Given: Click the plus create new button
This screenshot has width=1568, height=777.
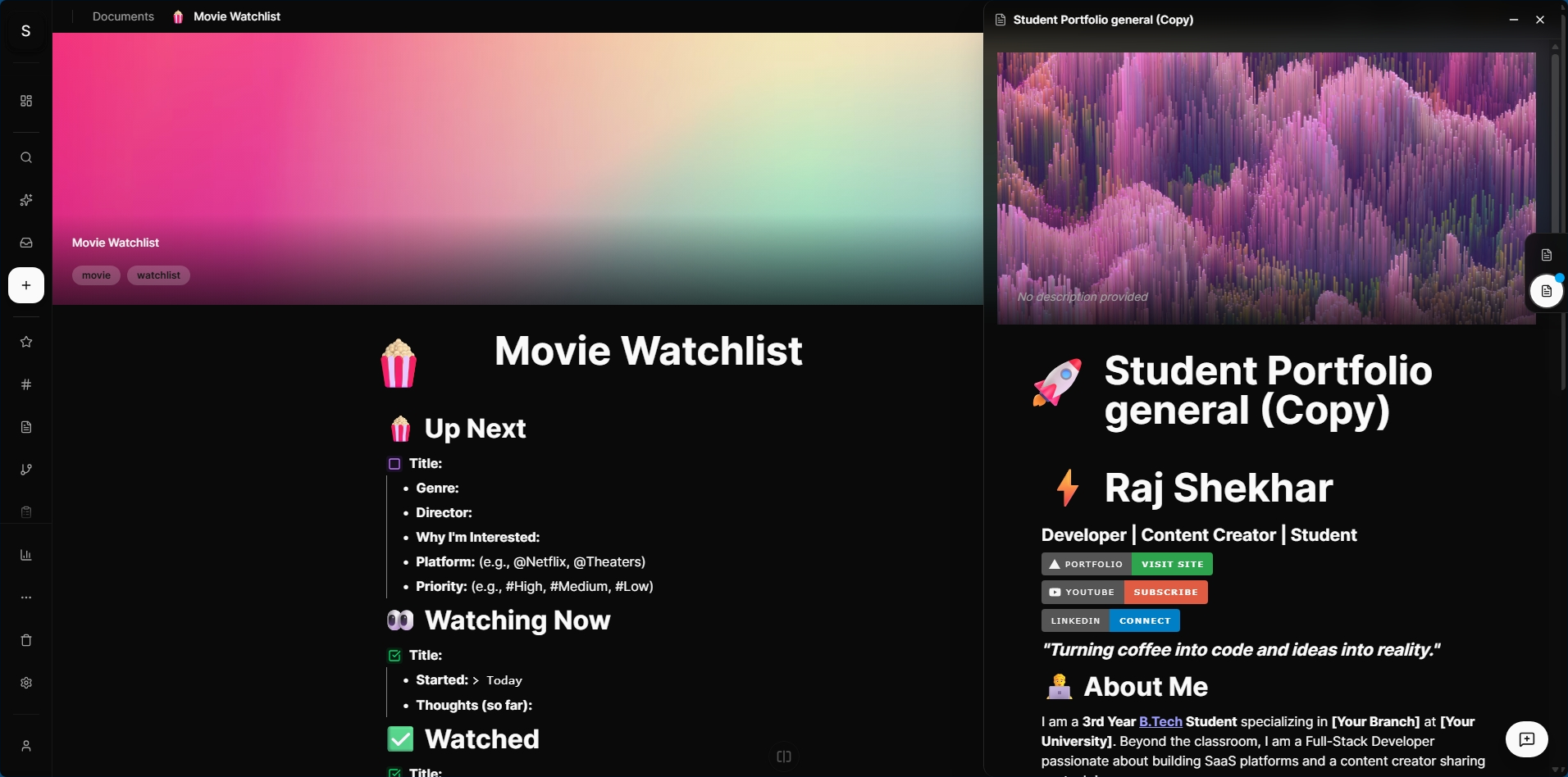Looking at the screenshot, I should point(26,285).
